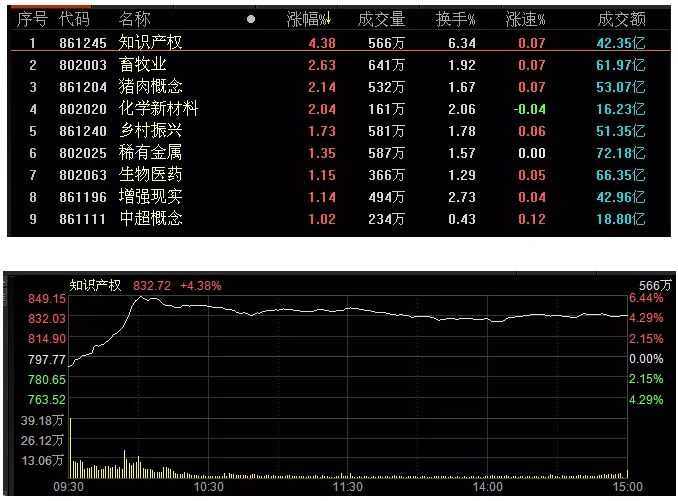Image resolution: width=678 pixels, height=501 pixels.
Task: Select the 知识产权 row in the list
Action: [x=150, y=42]
